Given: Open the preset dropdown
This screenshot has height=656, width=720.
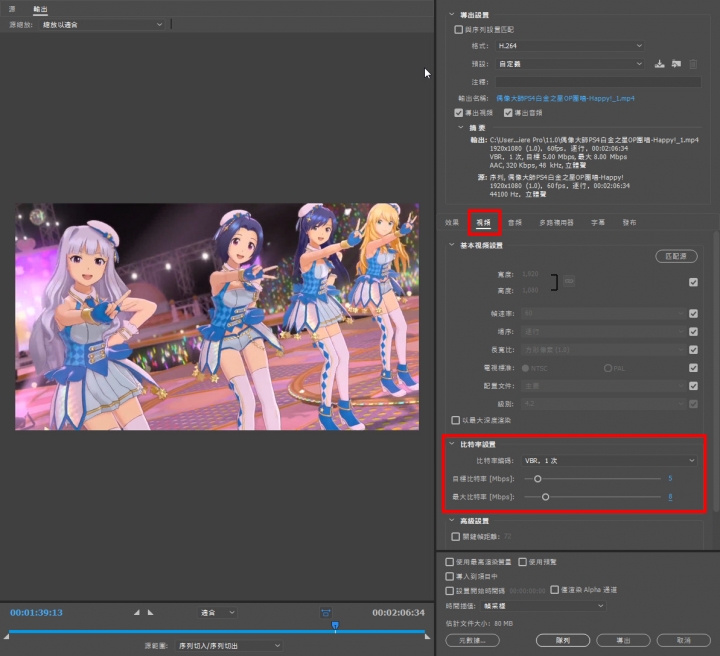Looking at the screenshot, I should [x=569, y=64].
